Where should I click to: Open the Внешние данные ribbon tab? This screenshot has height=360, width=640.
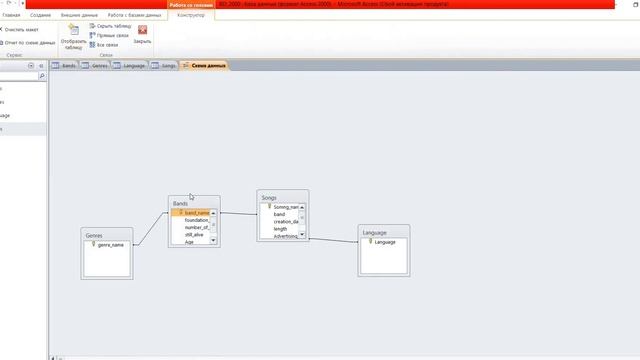79,15
